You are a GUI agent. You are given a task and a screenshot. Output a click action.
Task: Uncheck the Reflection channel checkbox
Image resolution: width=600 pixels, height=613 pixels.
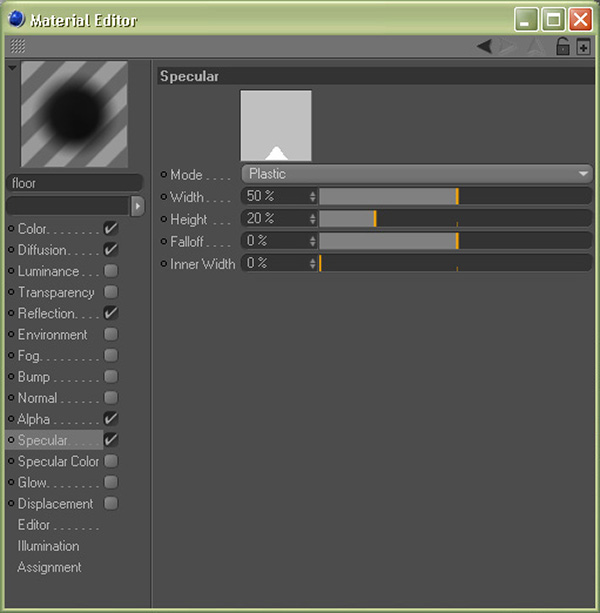pos(111,313)
